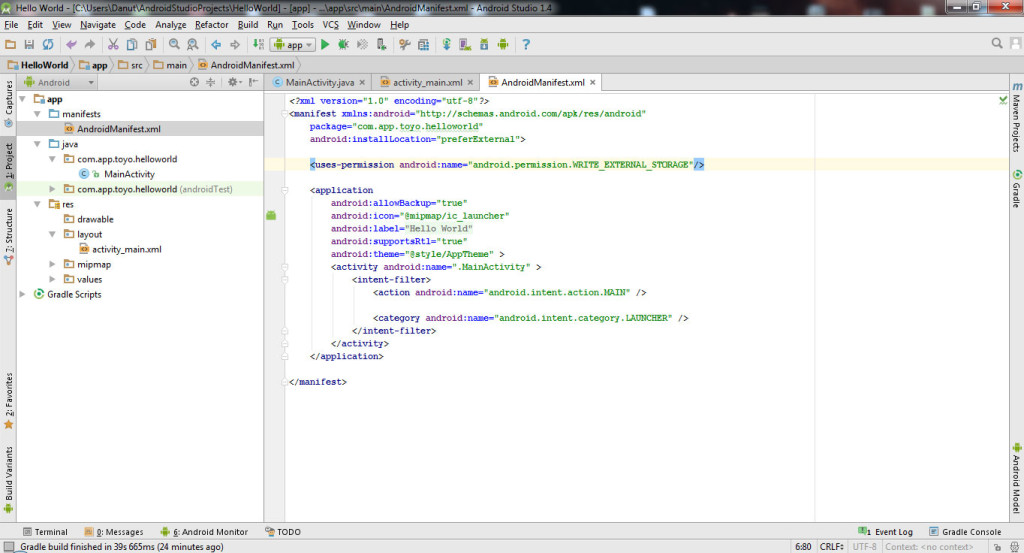This screenshot has height=553, width=1024.
Task: Open the Android Monitor tool window
Action: pyautogui.click(x=204, y=532)
